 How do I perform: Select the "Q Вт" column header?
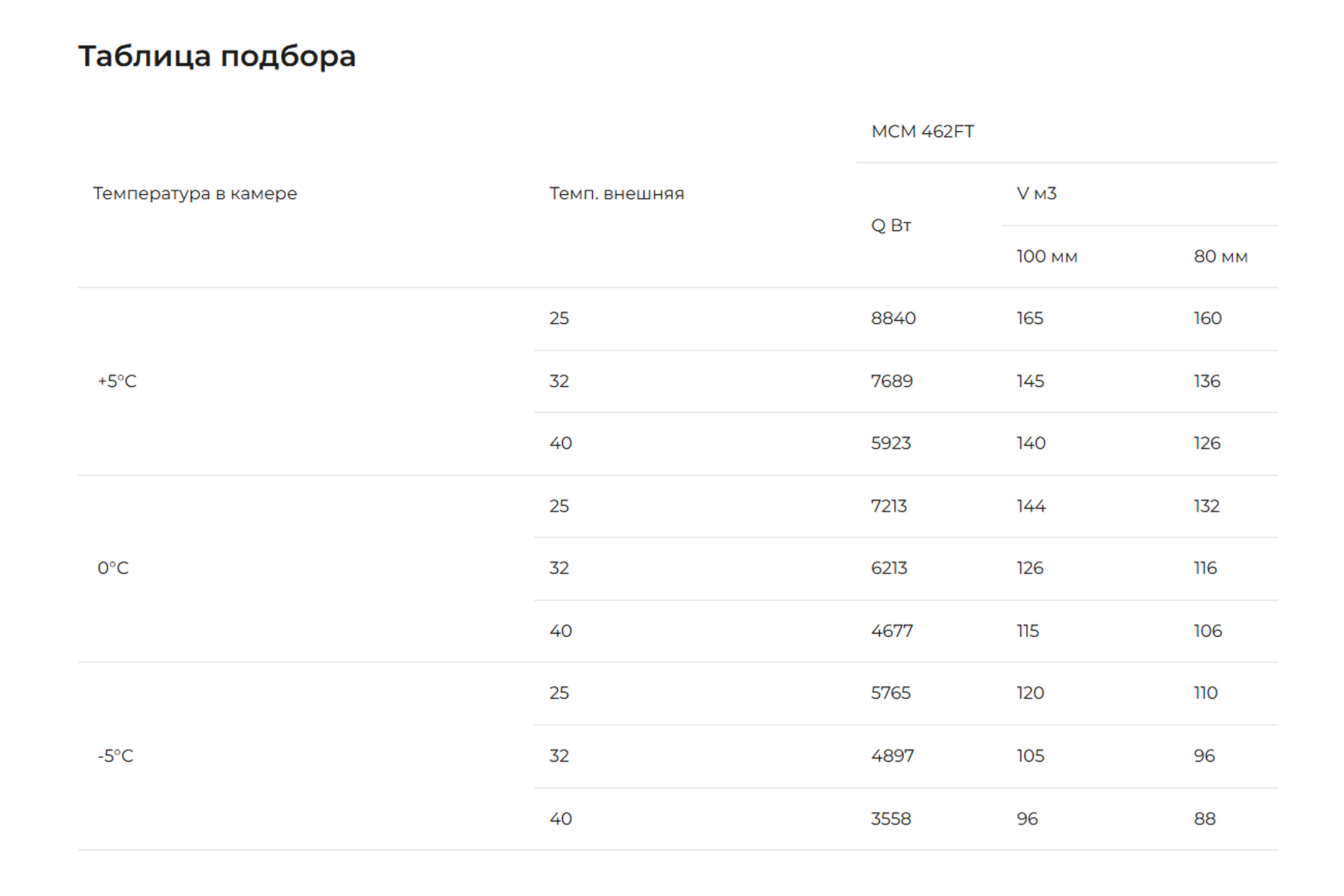click(890, 226)
